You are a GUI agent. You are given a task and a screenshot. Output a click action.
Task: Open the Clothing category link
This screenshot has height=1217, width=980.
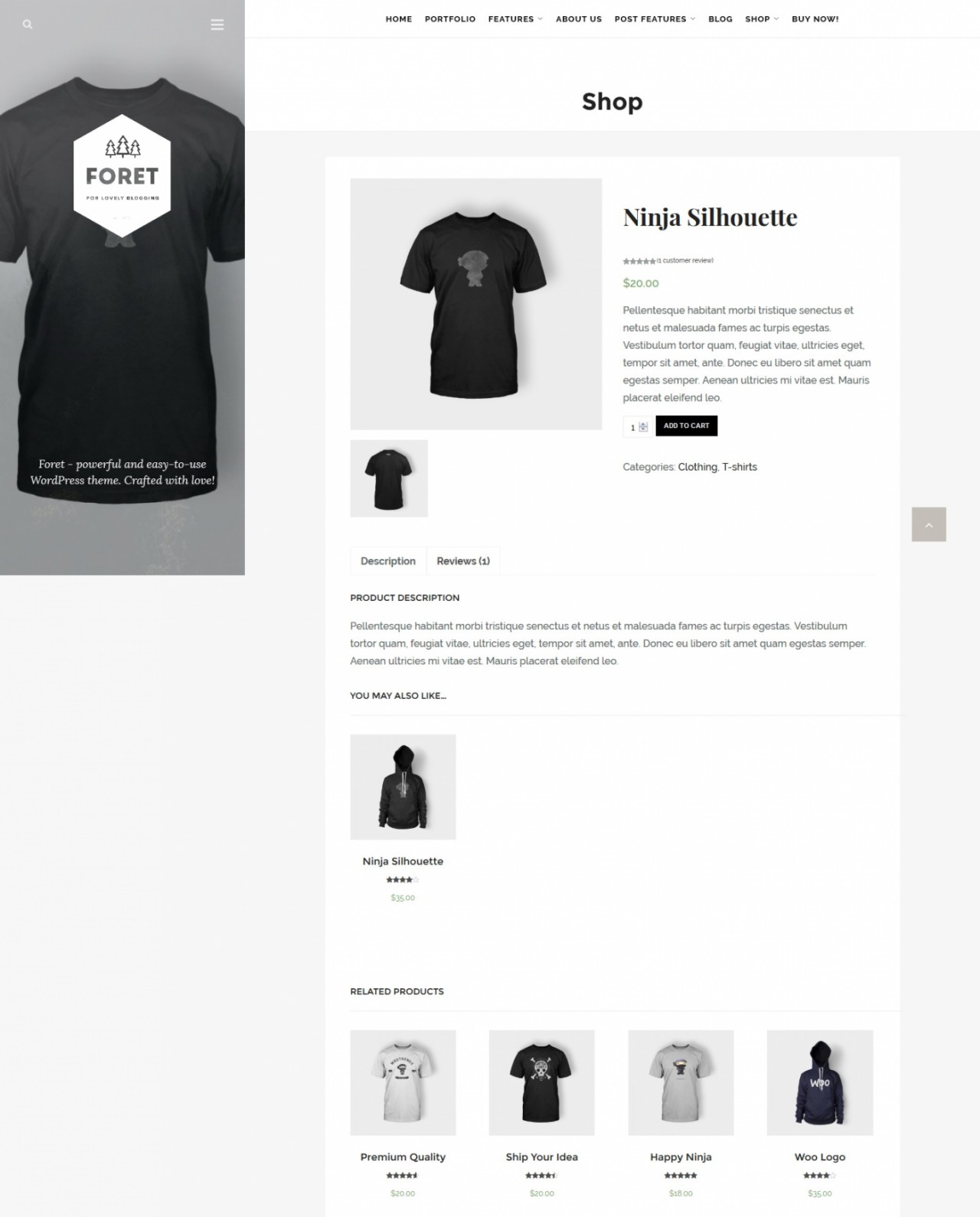[697, 467]
